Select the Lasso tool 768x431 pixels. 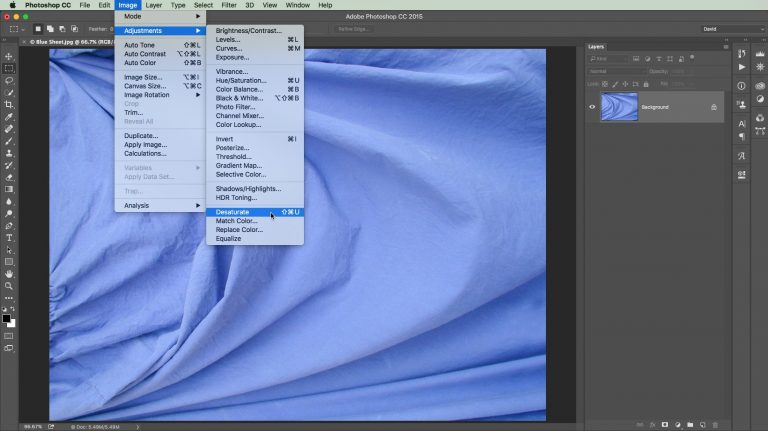pyautogui.click(x=9, y=80)
